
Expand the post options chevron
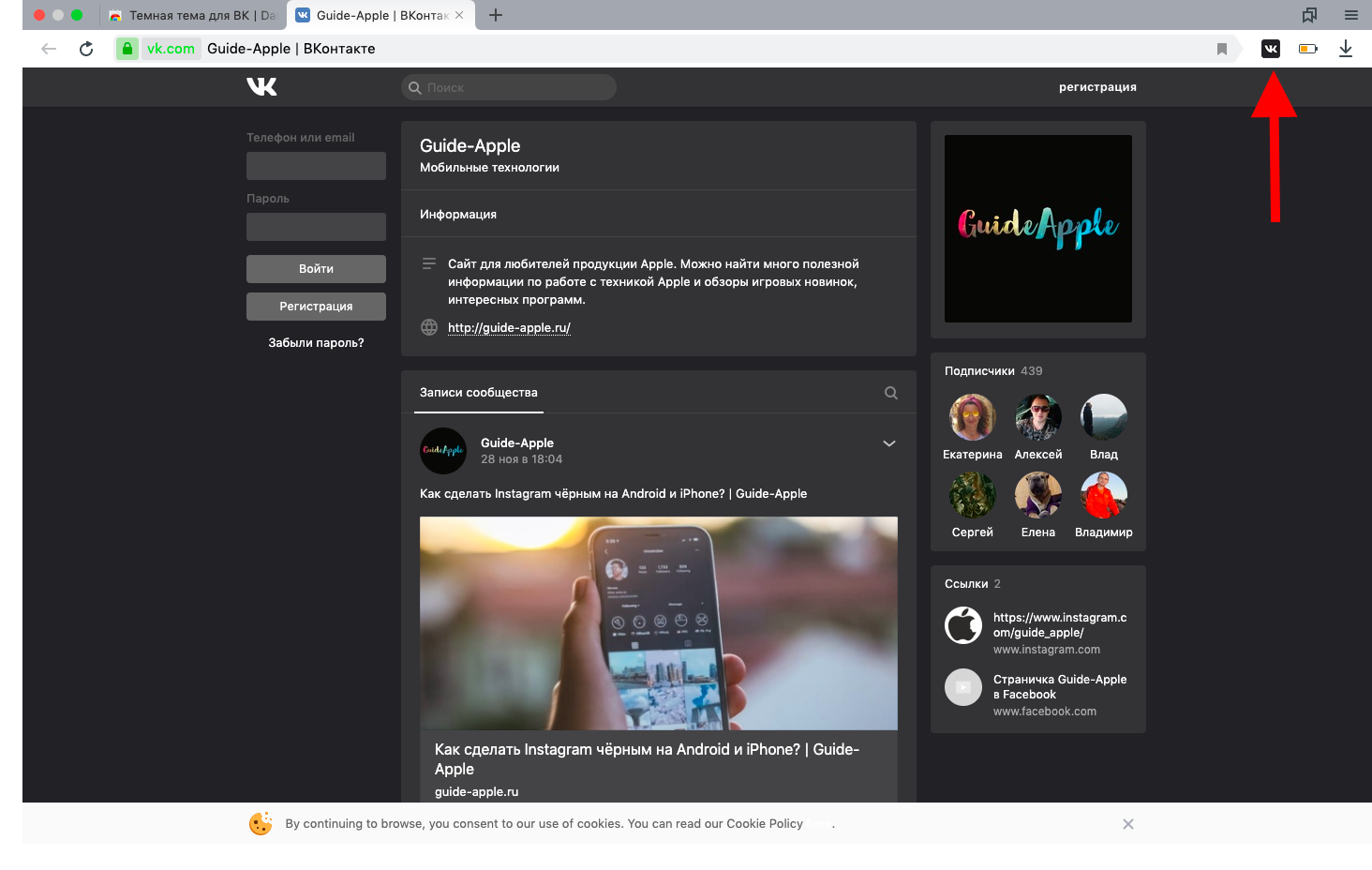(x=889, y=443)
